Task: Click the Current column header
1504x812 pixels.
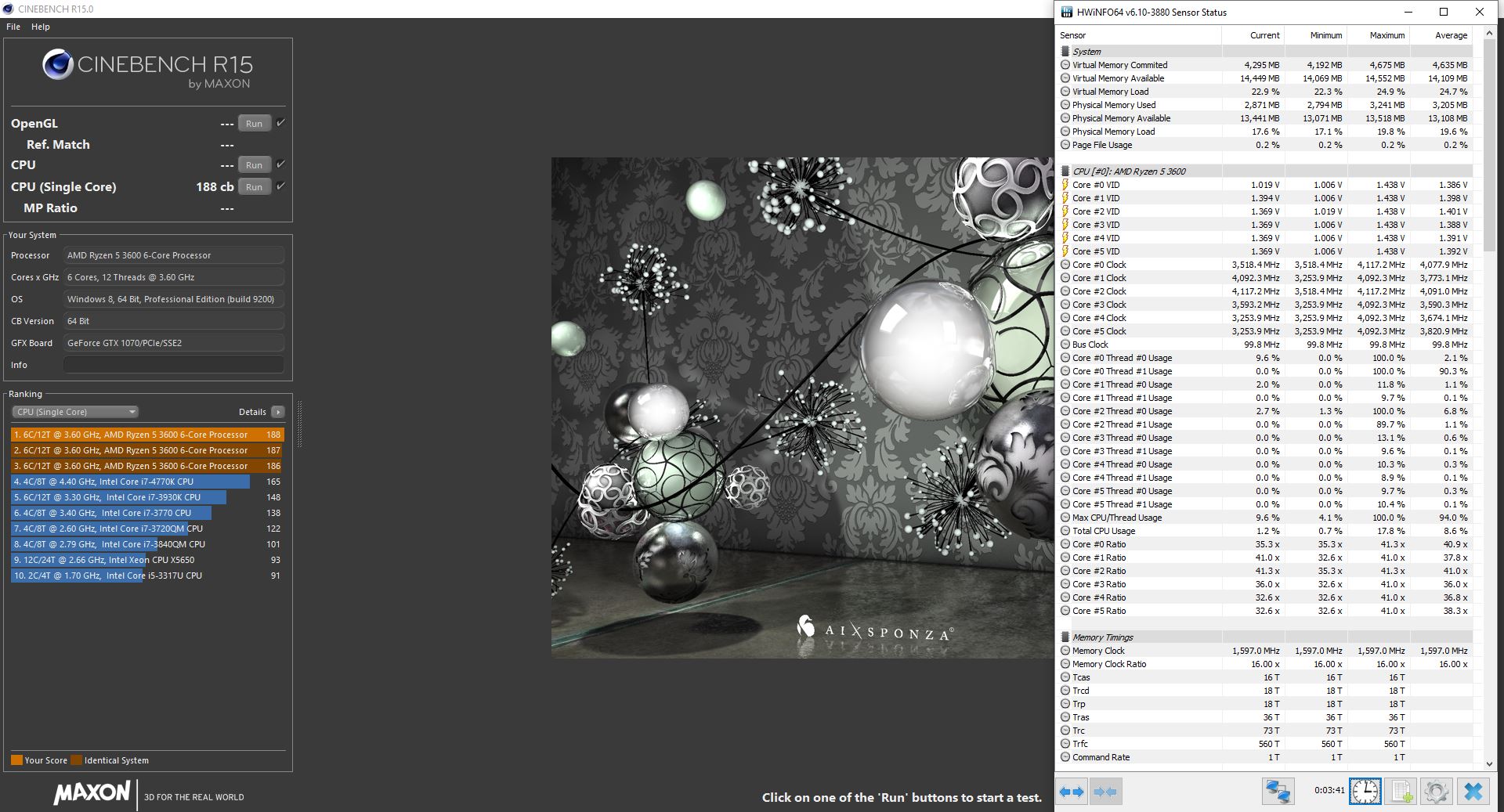Action: 1253,35
